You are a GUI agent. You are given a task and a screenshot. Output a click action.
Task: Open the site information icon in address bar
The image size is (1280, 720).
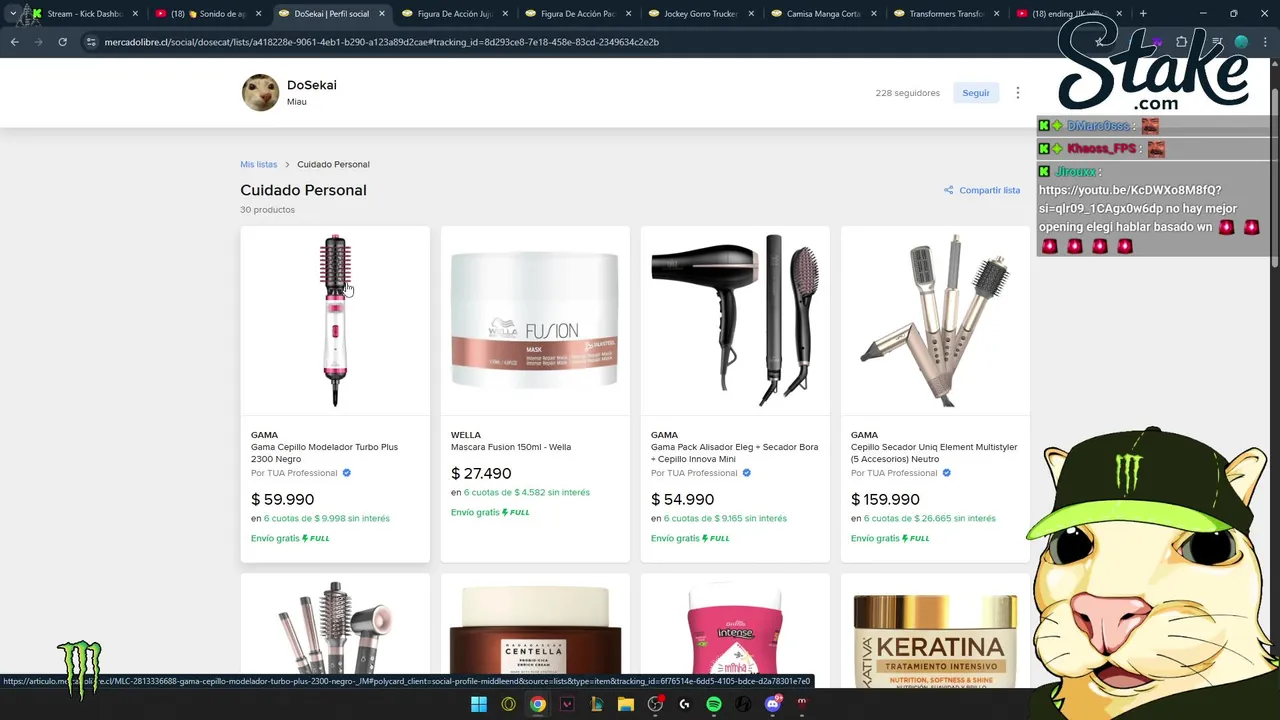(x=91, y=42)
